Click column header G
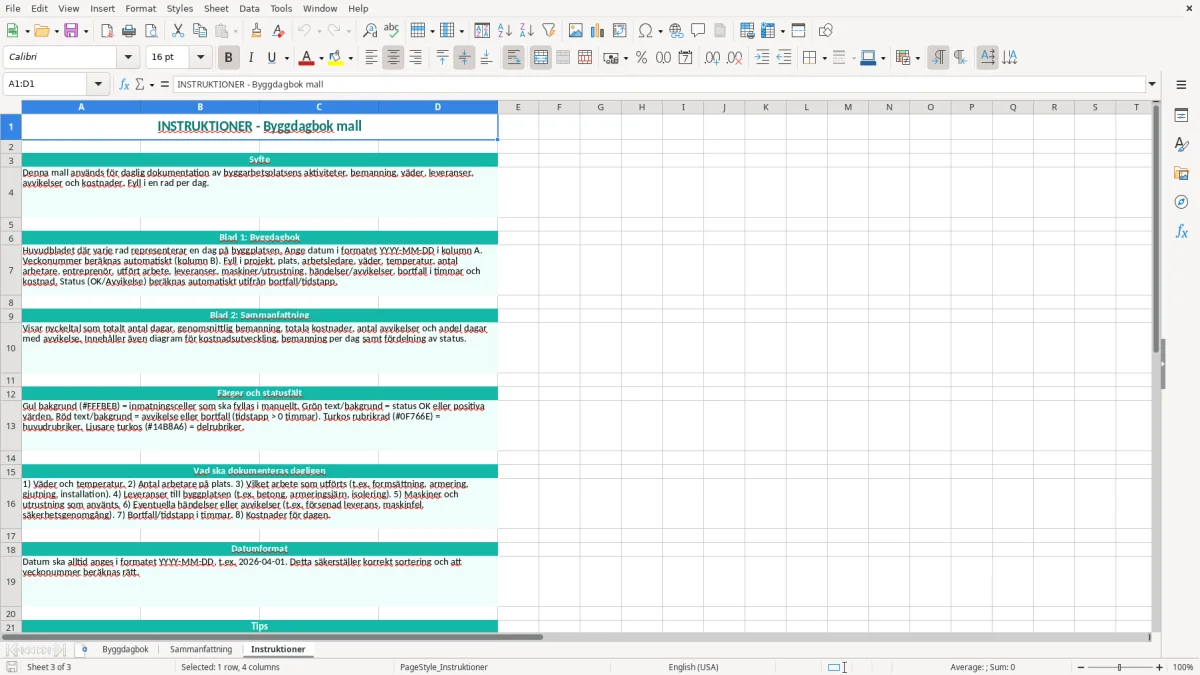This screenshot has width=1200, height=675. (x=600, y=107)
